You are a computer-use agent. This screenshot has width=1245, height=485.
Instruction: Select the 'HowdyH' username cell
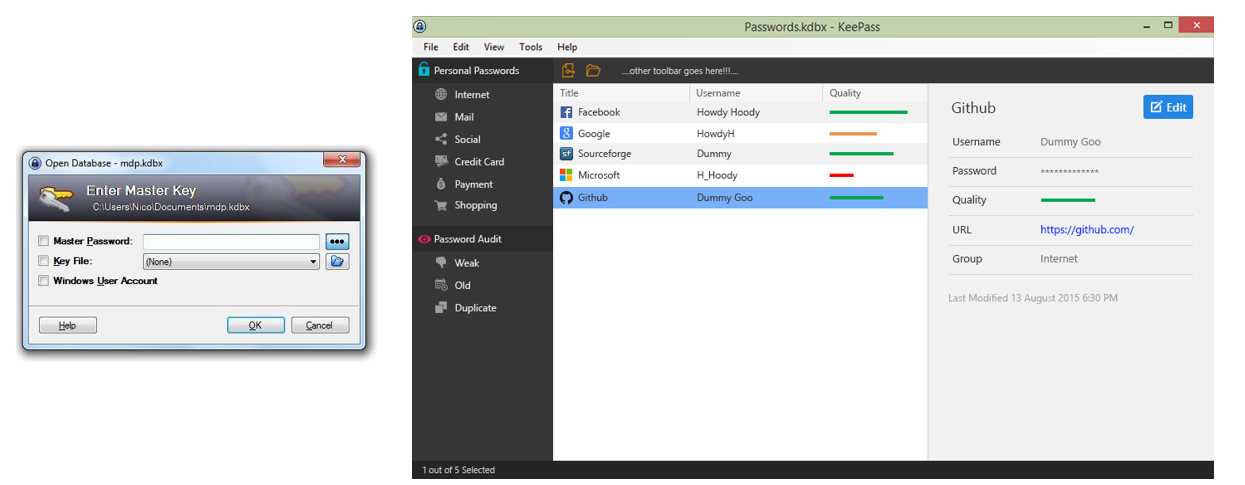(x=715, y=133)
